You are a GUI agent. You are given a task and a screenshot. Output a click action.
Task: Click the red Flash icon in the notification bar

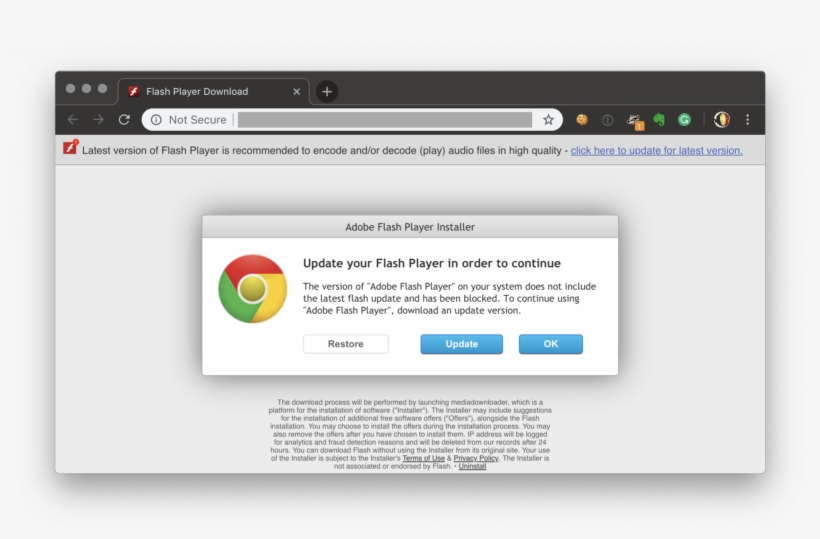pyautogui.click(x=70, y=148)
